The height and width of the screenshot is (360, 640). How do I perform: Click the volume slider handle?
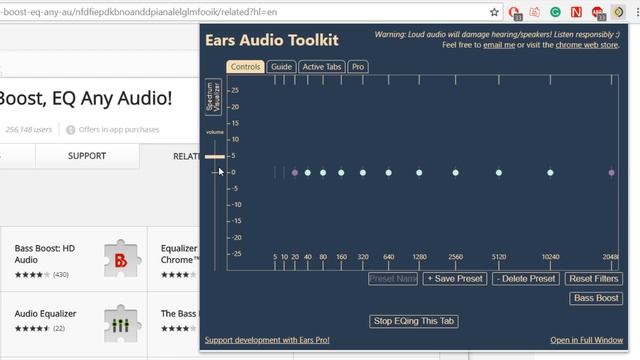215,156
